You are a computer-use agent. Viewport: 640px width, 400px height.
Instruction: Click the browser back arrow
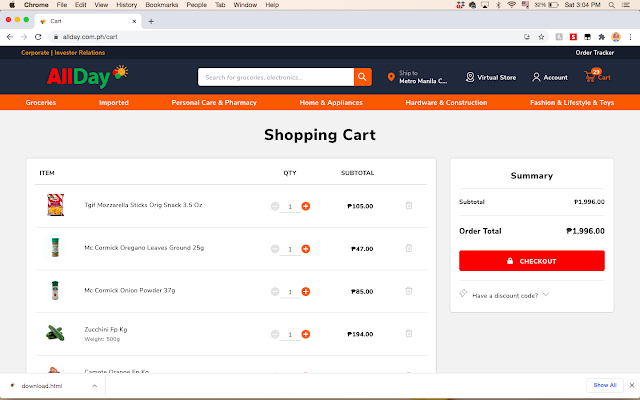tap(10, 37)
